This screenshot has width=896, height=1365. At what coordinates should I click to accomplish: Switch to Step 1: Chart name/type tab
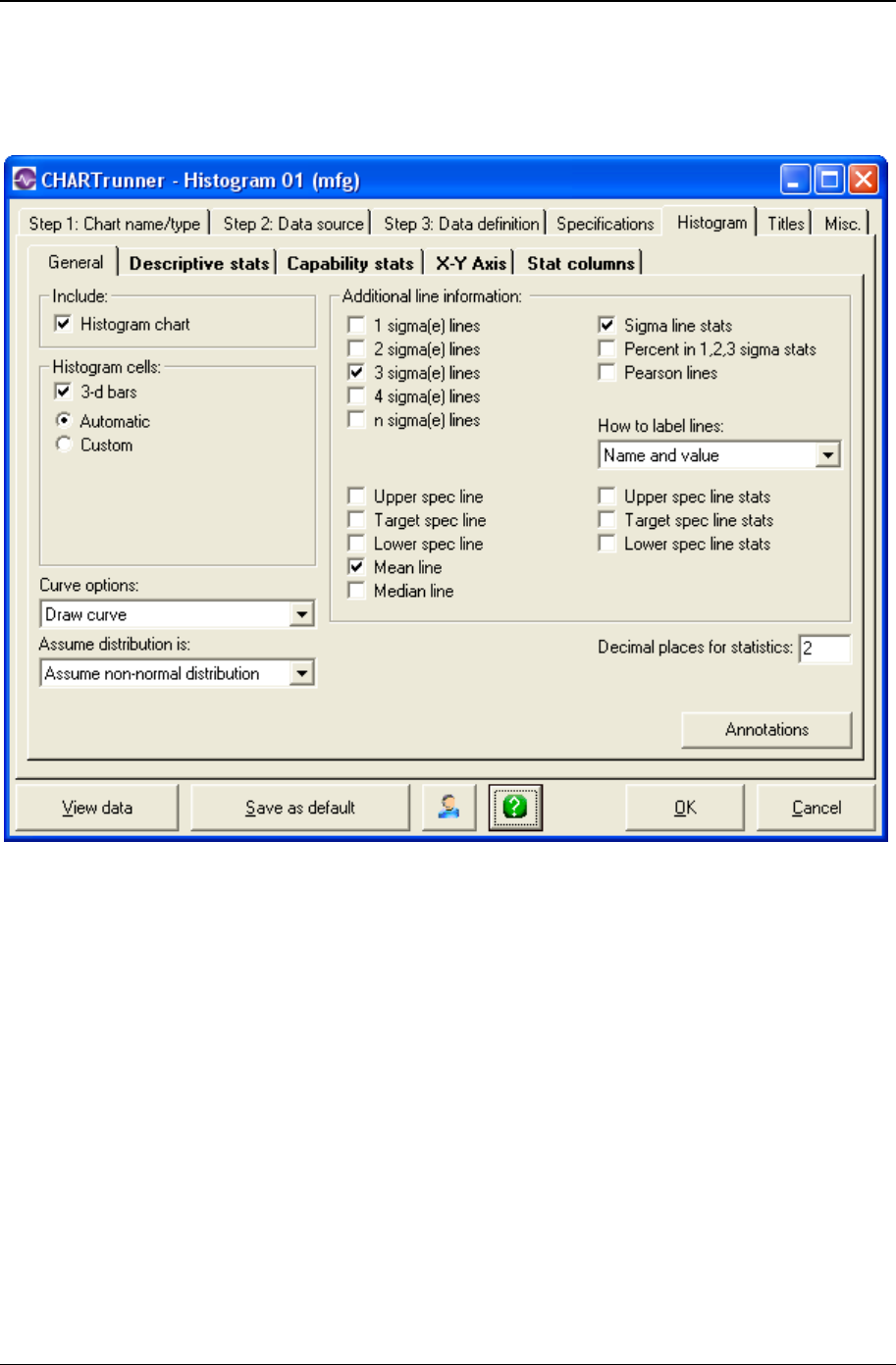[115, 224]
